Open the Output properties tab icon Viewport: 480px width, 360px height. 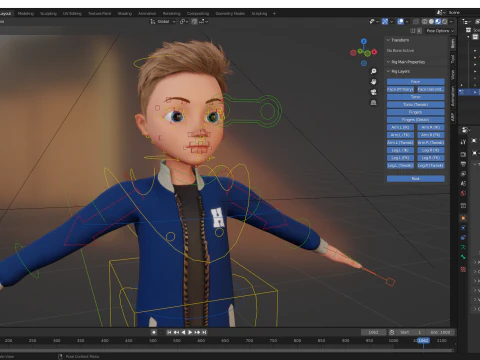click(x=463, y=164)
